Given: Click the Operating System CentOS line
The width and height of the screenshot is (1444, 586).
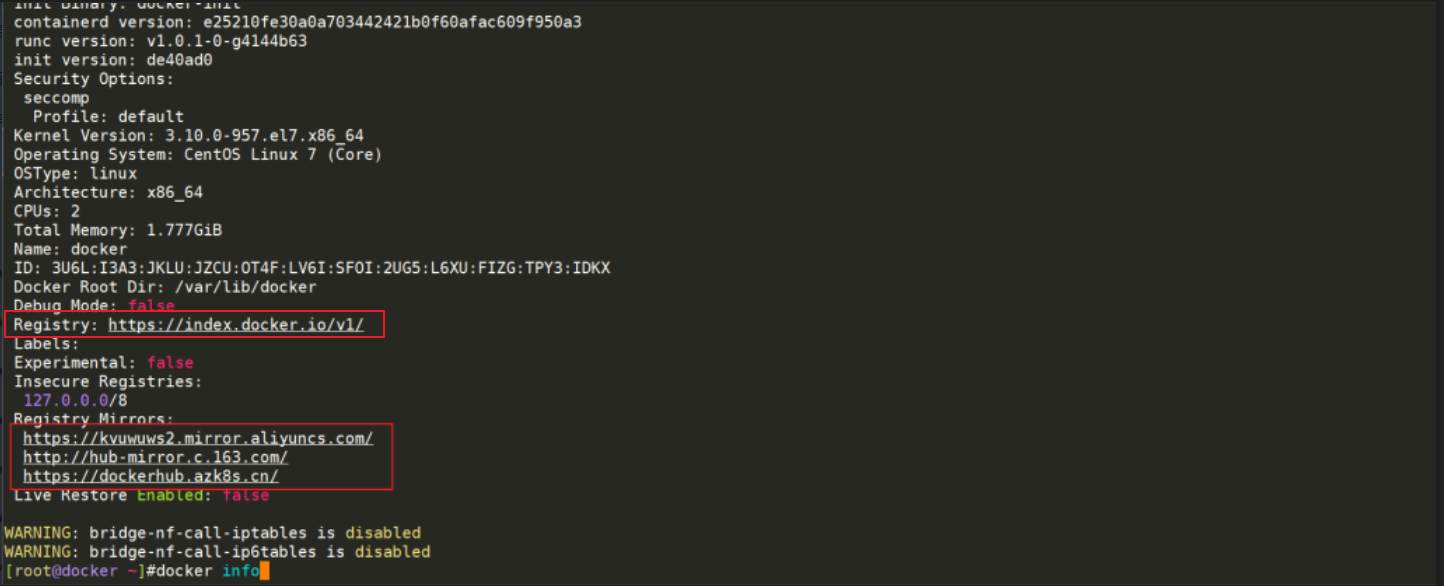Looking at the screenshot, I should click(198, 154).
